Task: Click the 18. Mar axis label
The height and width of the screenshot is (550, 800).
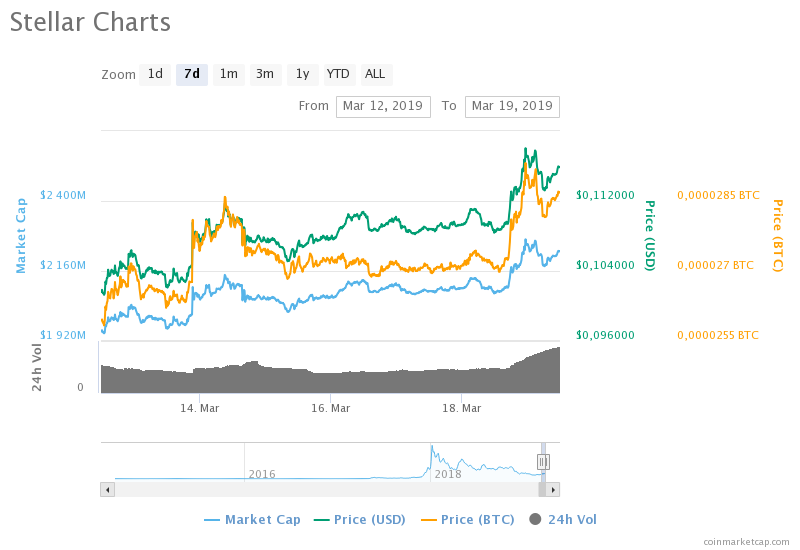Action: pos(462,408)
